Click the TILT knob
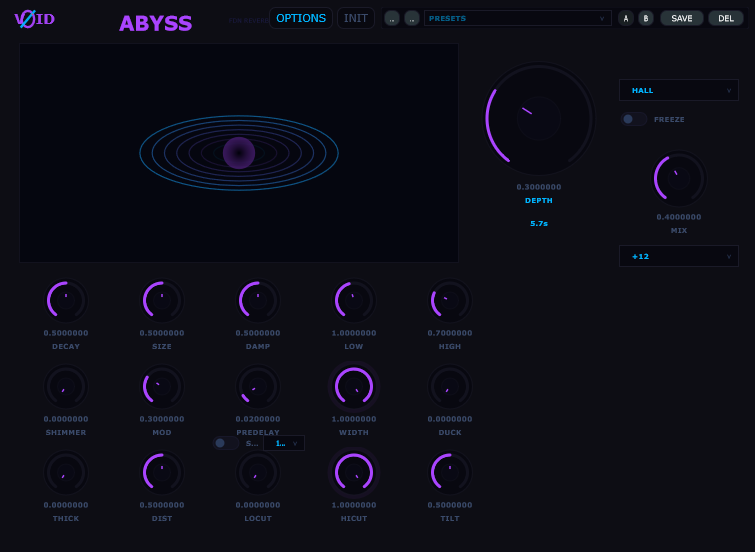The height and width of the screenshot is (552, 755). pos(450,473)
